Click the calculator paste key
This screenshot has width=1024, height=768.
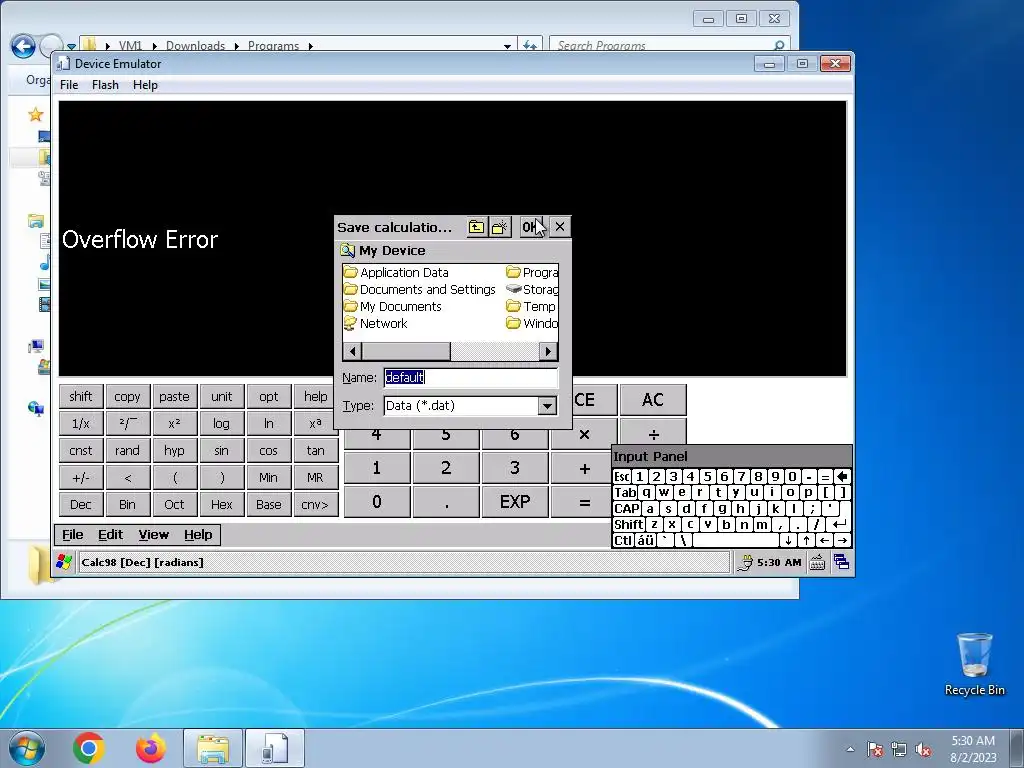click(x=174, y=396)
